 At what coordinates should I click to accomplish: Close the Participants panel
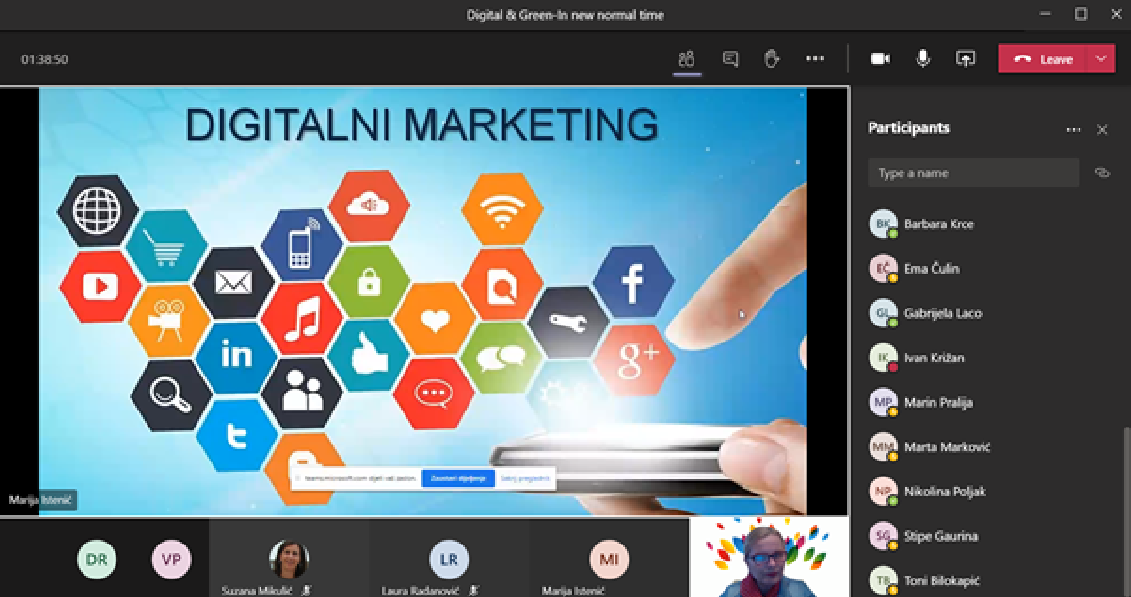pyautogui.click(x=1102, y=130)
